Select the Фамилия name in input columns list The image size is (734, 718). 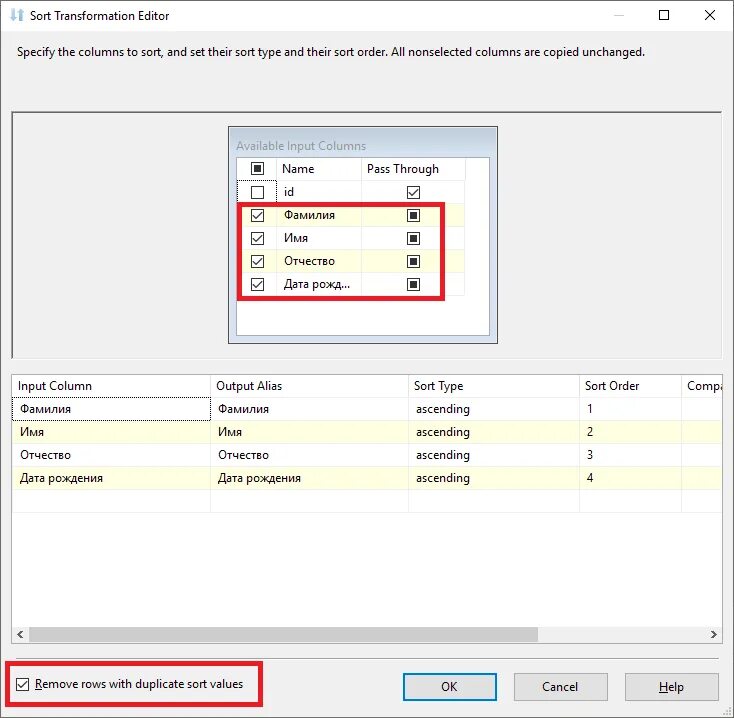(x=319, y=215)
